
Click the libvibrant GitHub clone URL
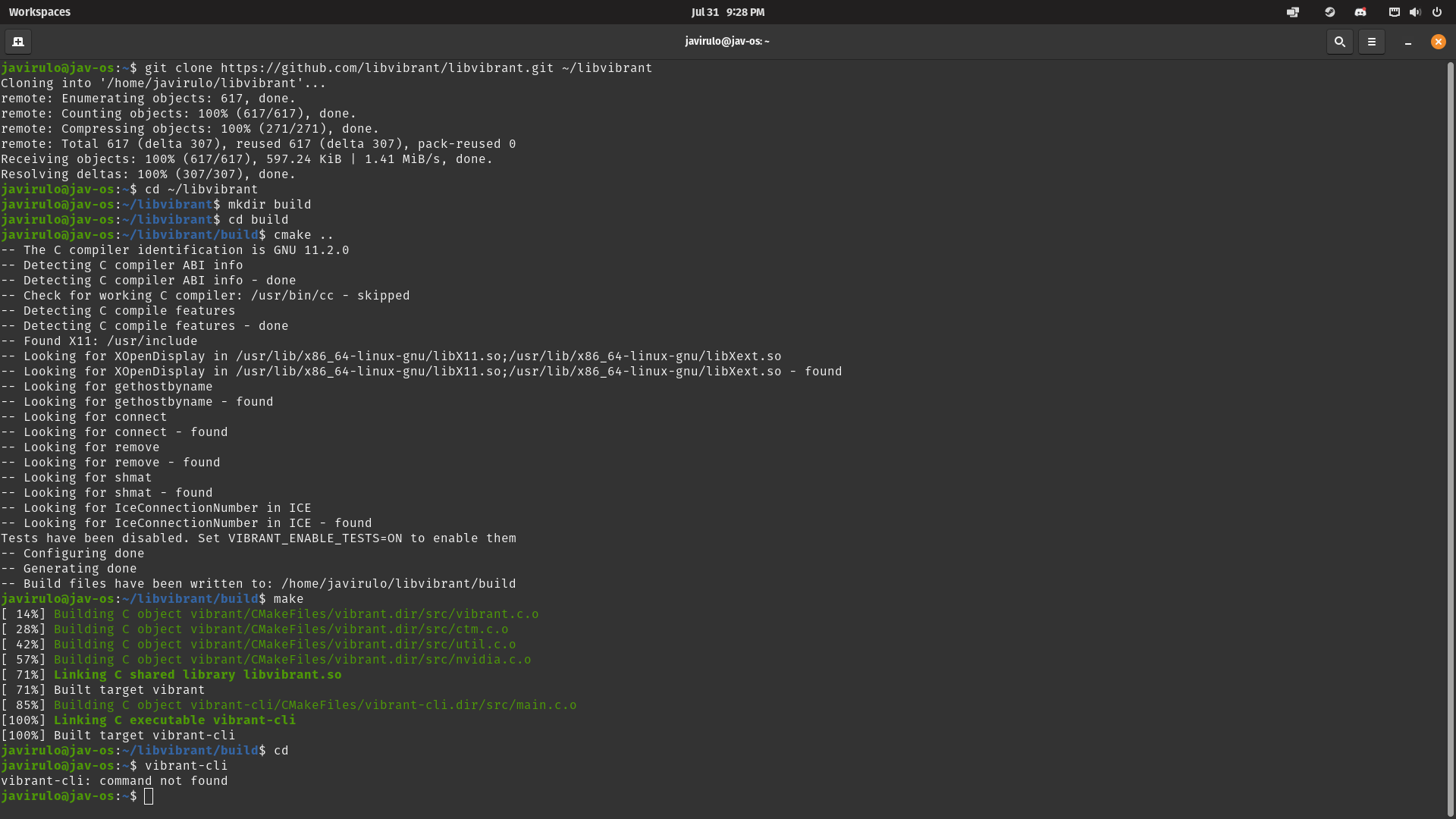coord(387,68)
